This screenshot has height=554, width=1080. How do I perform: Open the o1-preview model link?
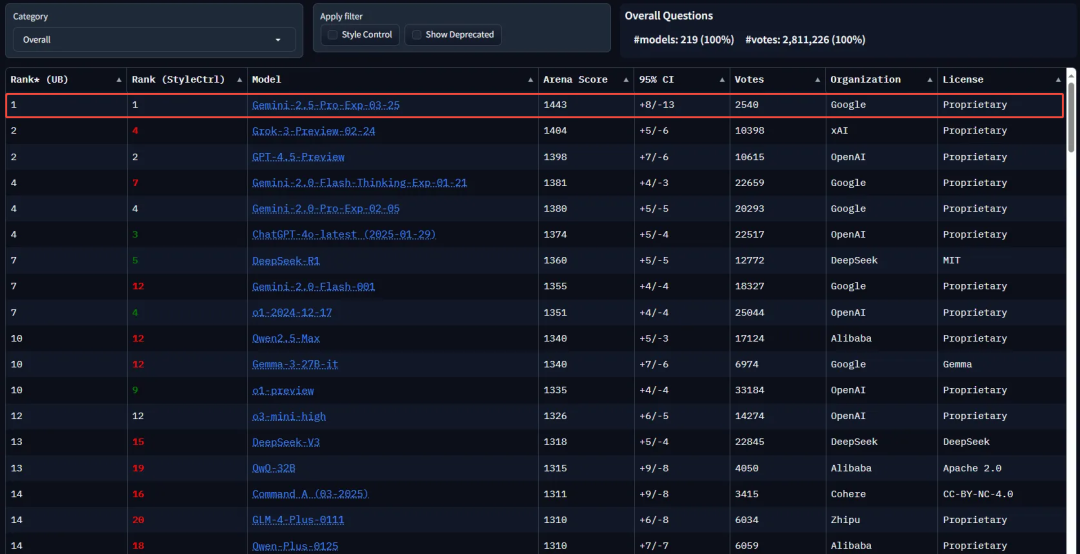(x=283, y=391)
